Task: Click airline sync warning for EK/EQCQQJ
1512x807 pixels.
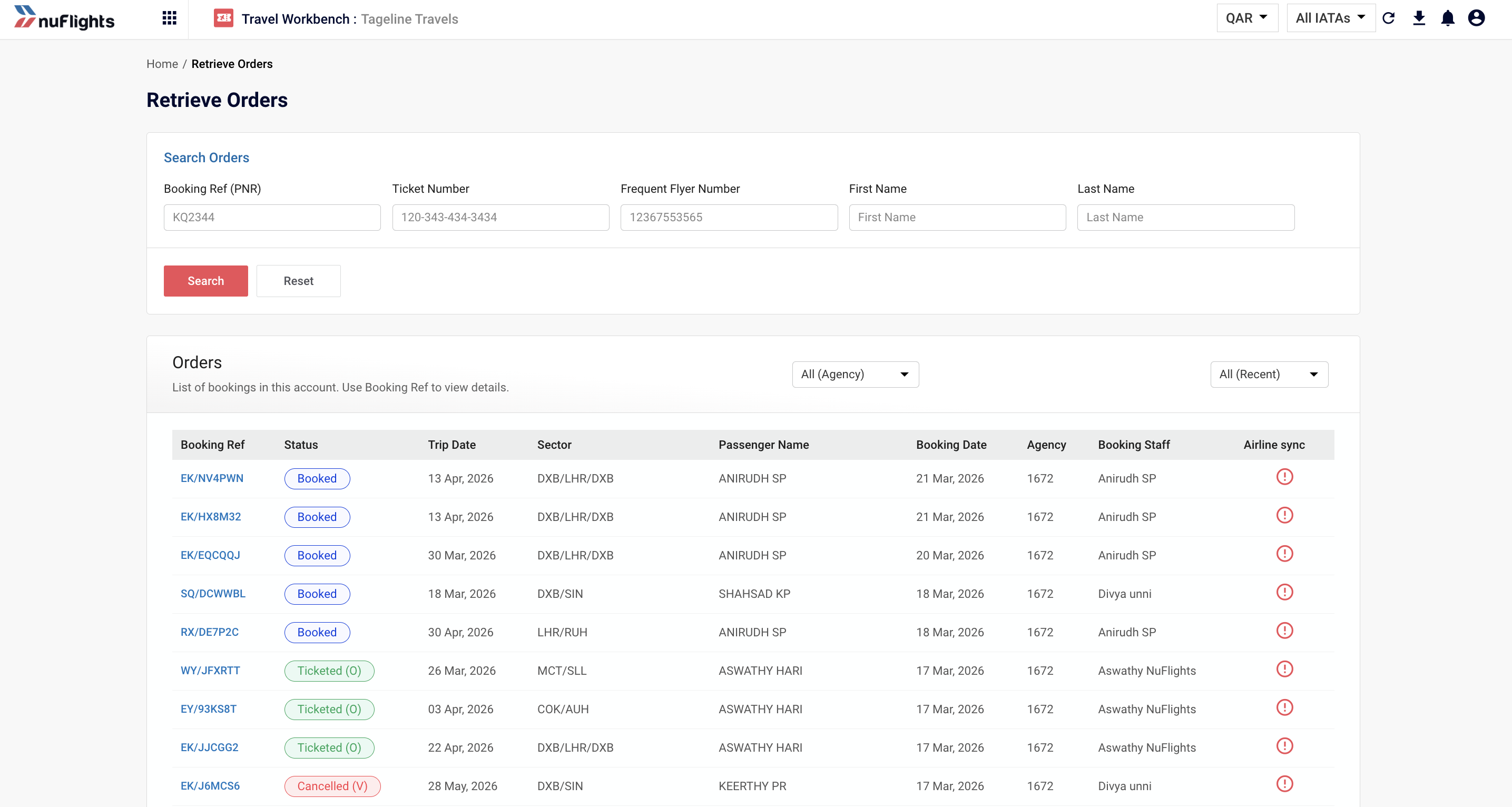Action: click(x=1284, y=554)
